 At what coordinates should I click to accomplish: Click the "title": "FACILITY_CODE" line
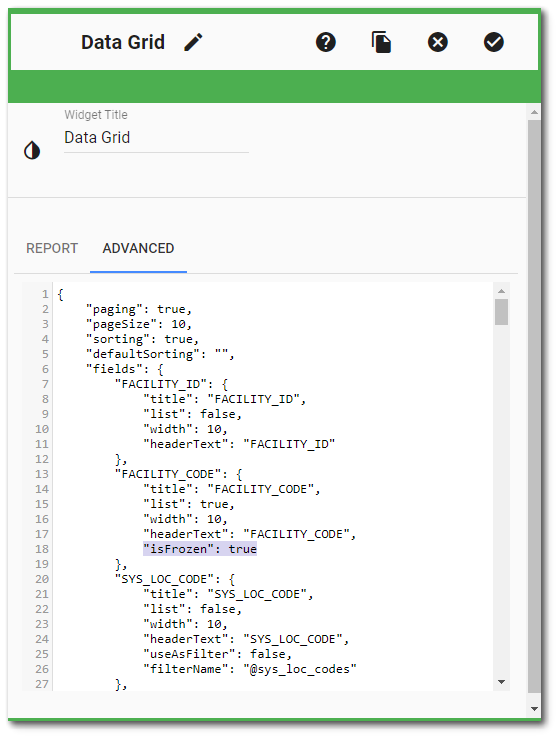(231, 489)
